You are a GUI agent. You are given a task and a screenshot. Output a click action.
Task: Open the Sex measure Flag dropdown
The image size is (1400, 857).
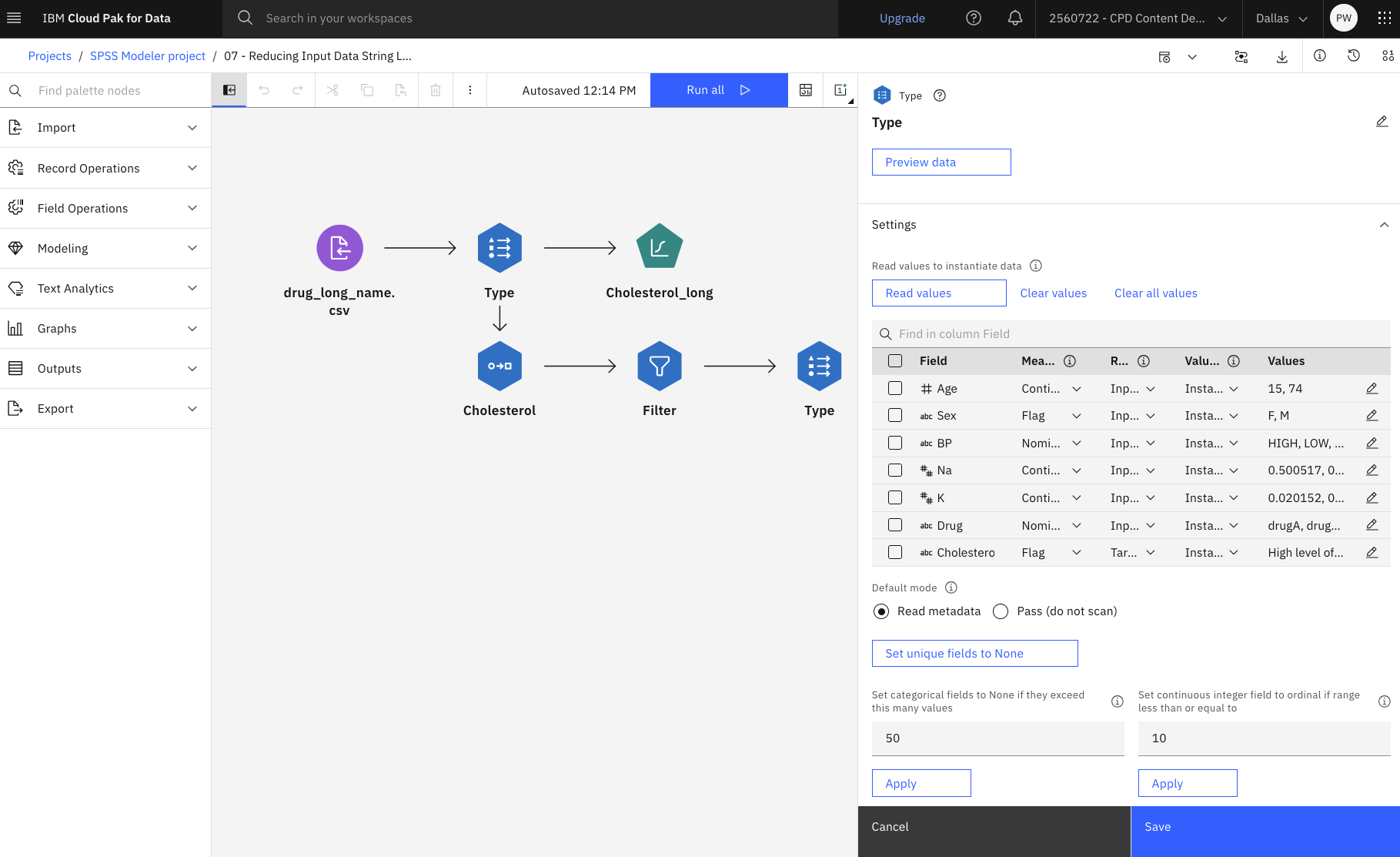coord(1051,416)
